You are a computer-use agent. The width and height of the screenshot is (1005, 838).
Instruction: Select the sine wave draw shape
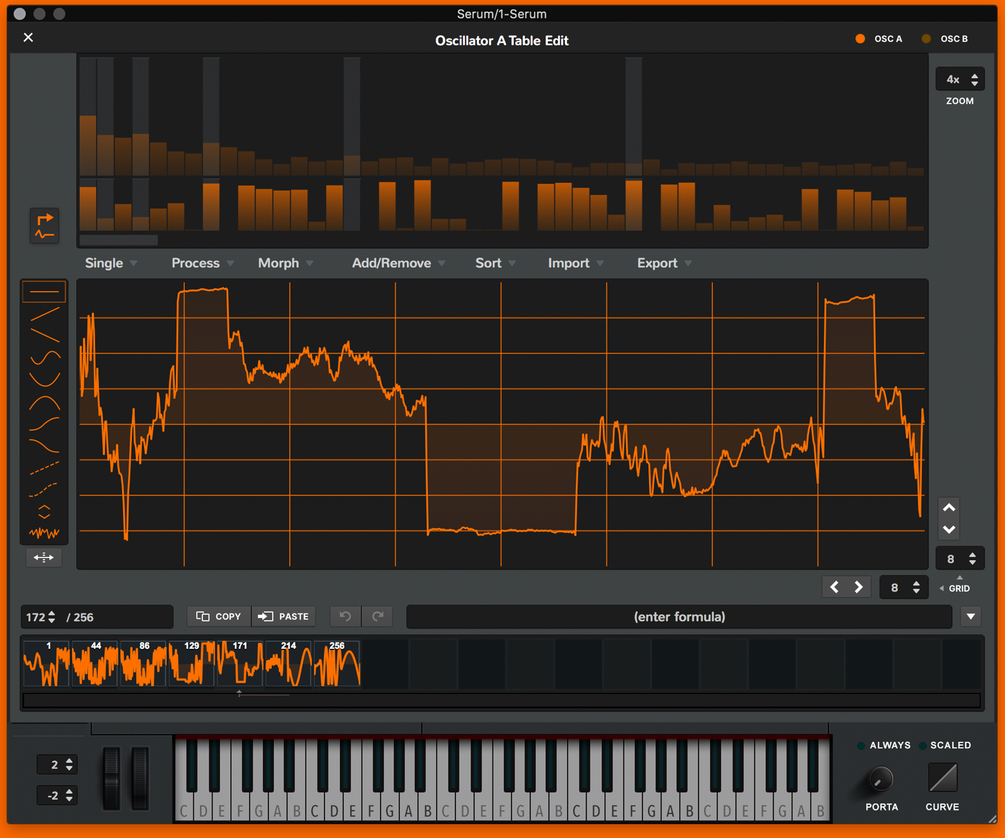[44, 356]
